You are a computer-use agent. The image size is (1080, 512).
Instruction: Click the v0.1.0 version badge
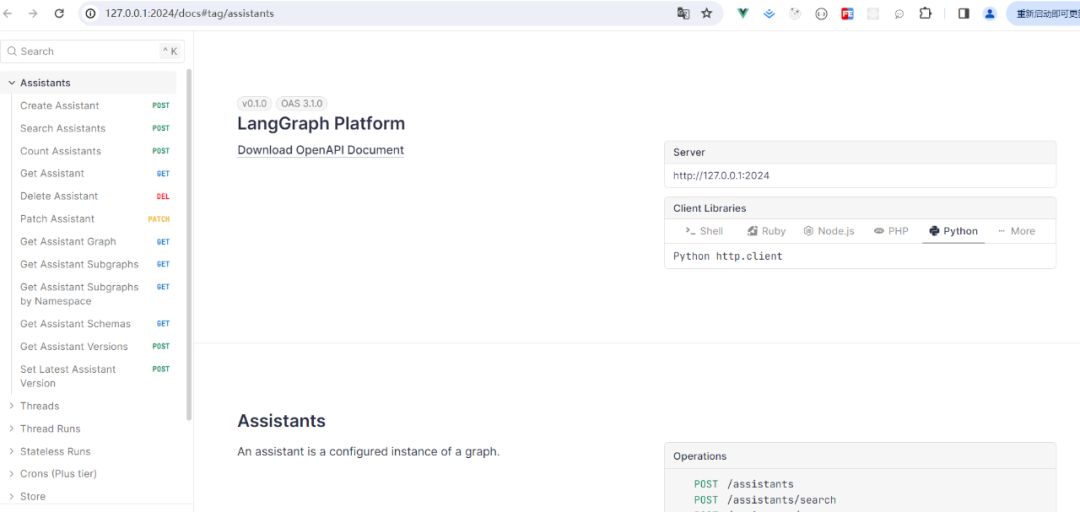click(x=255, y=103)
